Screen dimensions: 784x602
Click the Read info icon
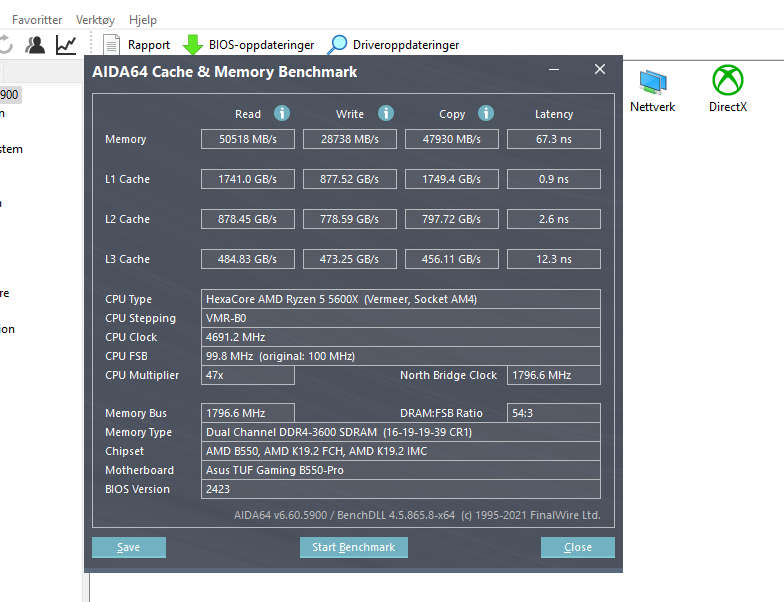282,113
